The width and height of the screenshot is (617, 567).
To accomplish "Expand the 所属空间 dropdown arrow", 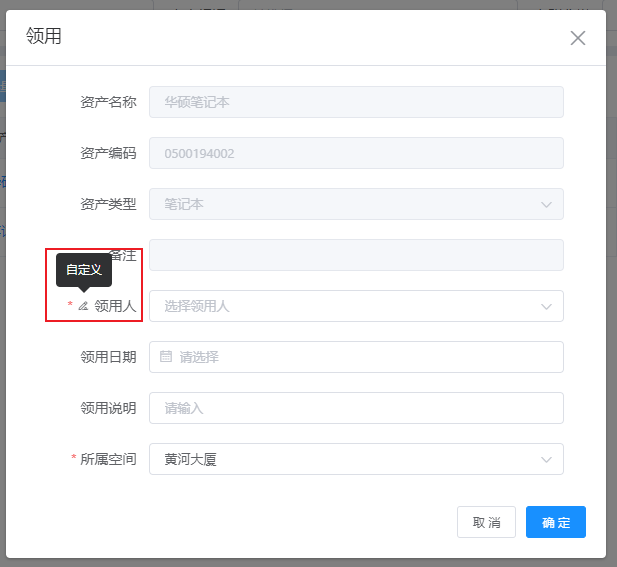I will click(546, 459).
